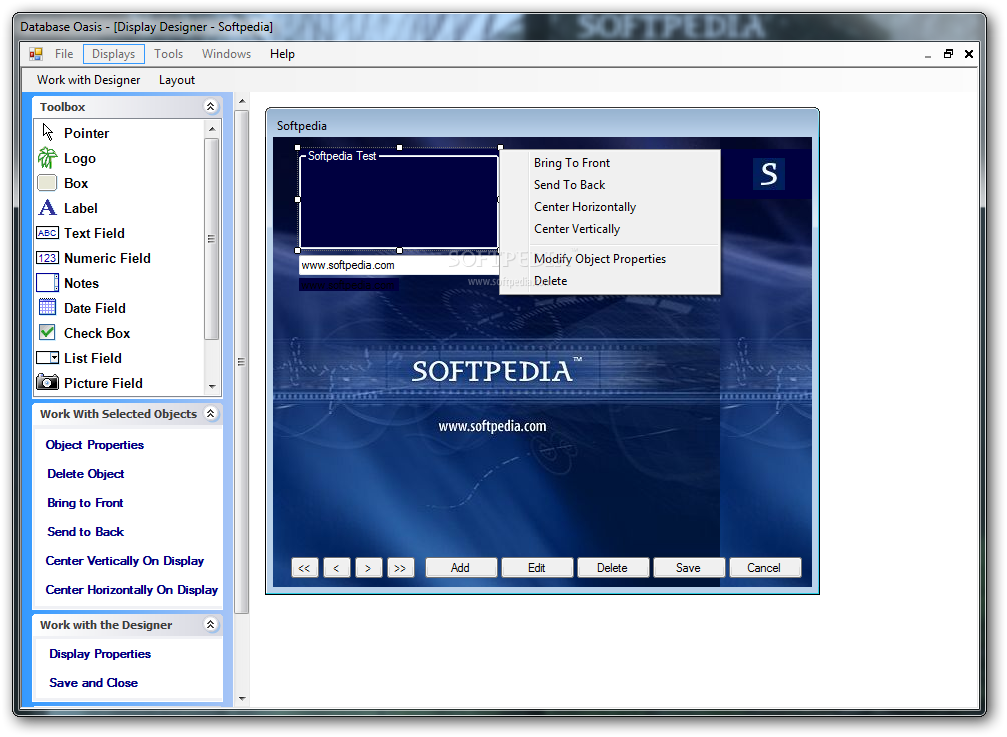Screen dimensions: 1007x737
Task: Pick the Box tool icon
Action: click(x=47, y=183)
